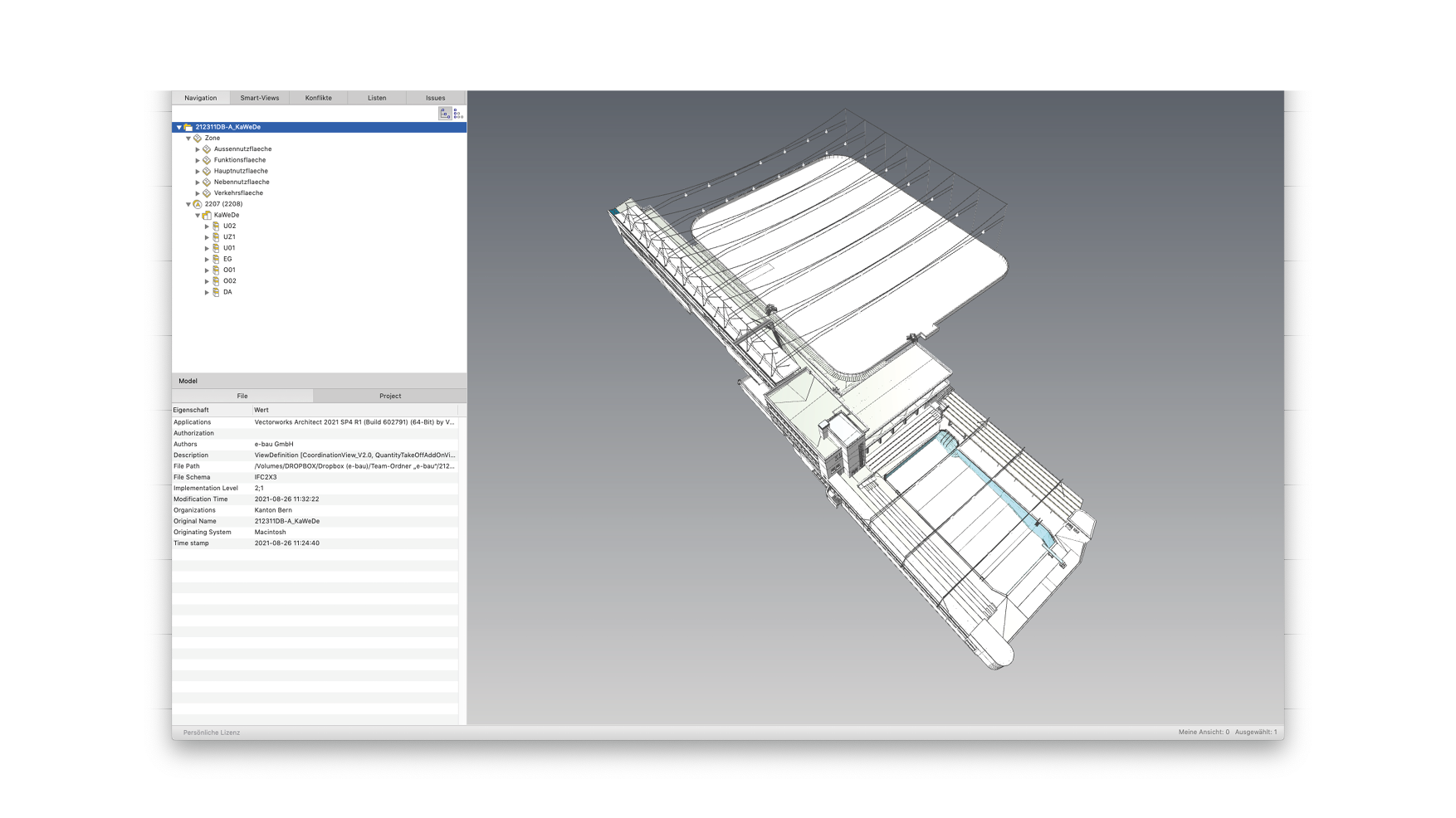Click 'Persönliche Lizenz' in the status bar

click(212, 733)
